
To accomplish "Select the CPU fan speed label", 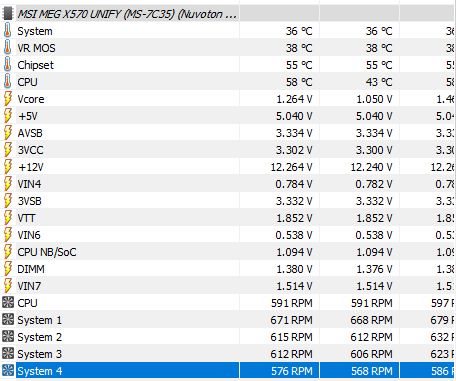I will click(x=27, y=303).
